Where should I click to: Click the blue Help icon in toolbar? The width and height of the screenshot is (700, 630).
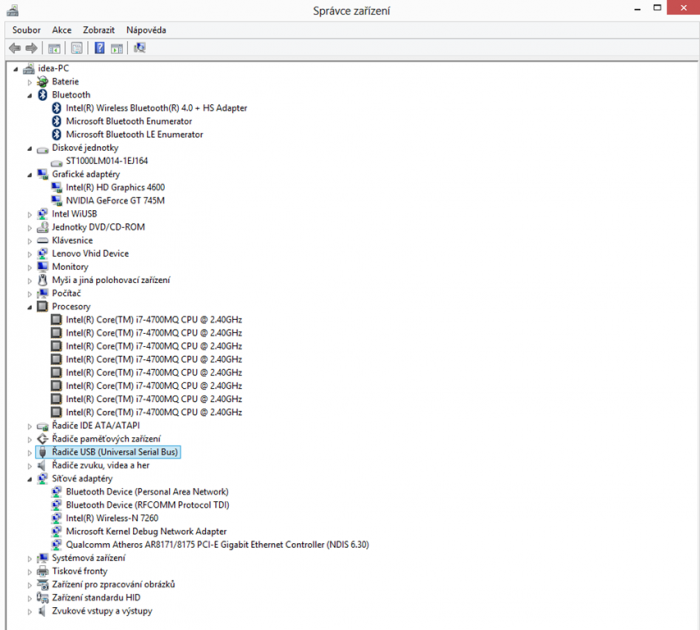(x=100, y=48)
